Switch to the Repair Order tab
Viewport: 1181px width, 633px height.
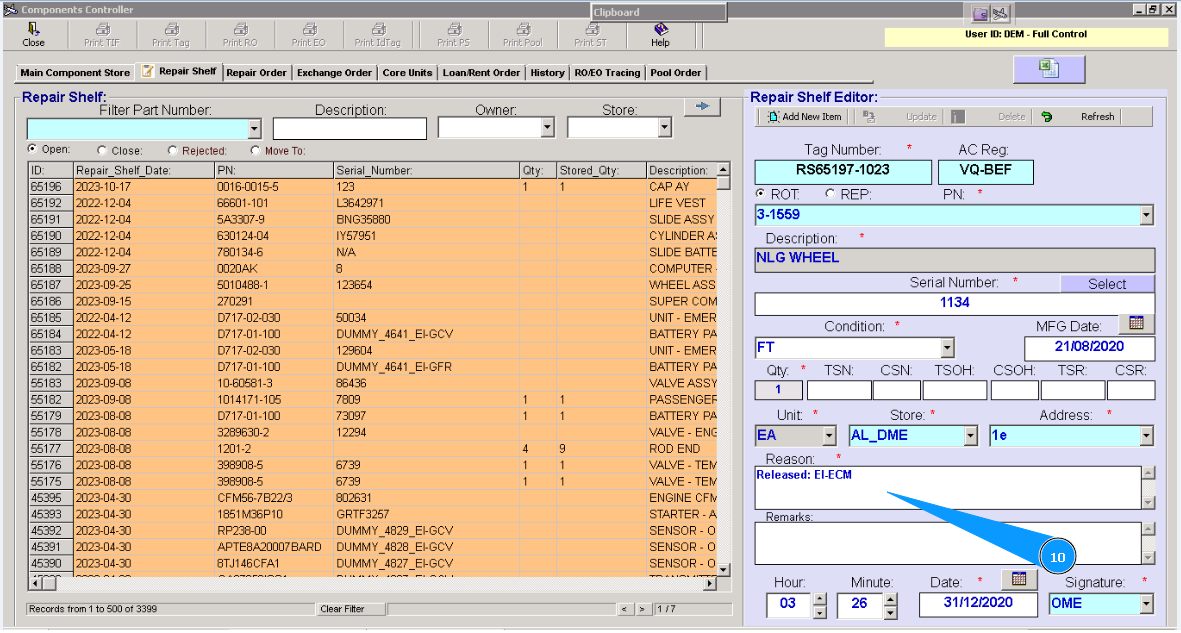[257, 73]
